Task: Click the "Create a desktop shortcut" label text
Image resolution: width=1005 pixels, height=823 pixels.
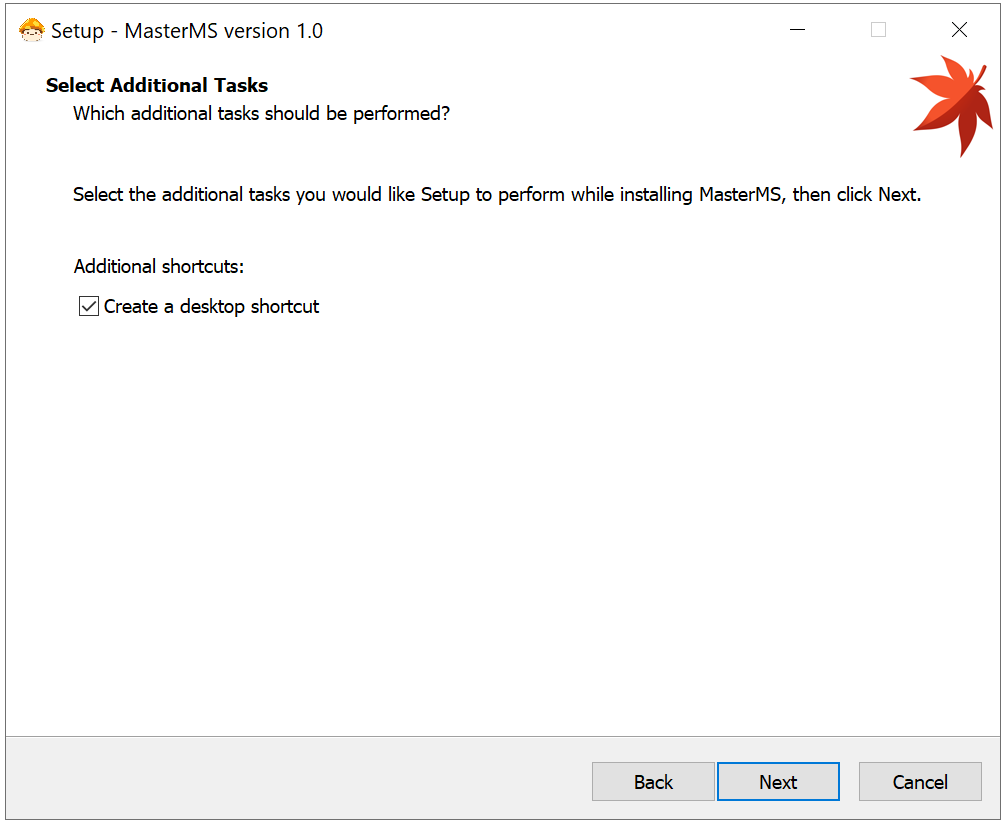Action: pos(211,306)
